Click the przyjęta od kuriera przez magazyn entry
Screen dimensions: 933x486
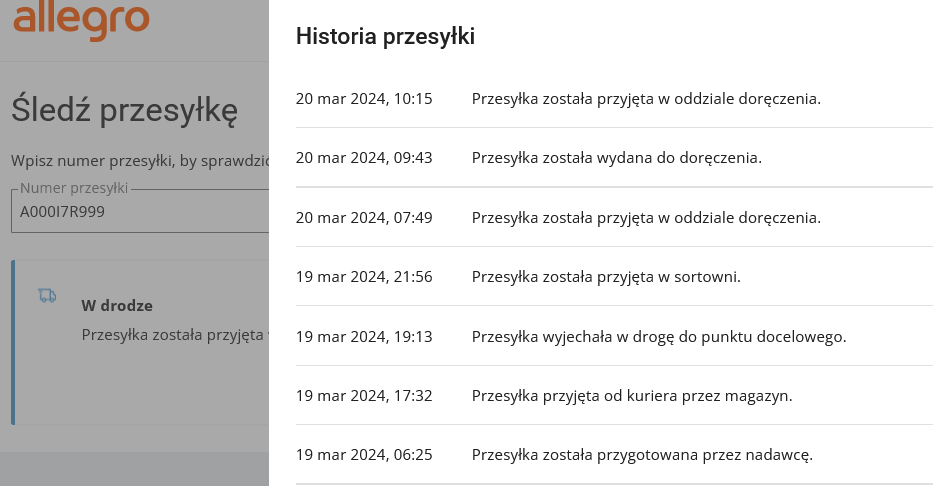coord(631,395)
